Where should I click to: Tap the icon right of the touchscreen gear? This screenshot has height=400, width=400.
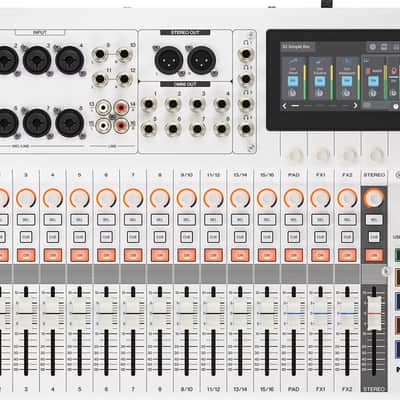coord(384,47)
